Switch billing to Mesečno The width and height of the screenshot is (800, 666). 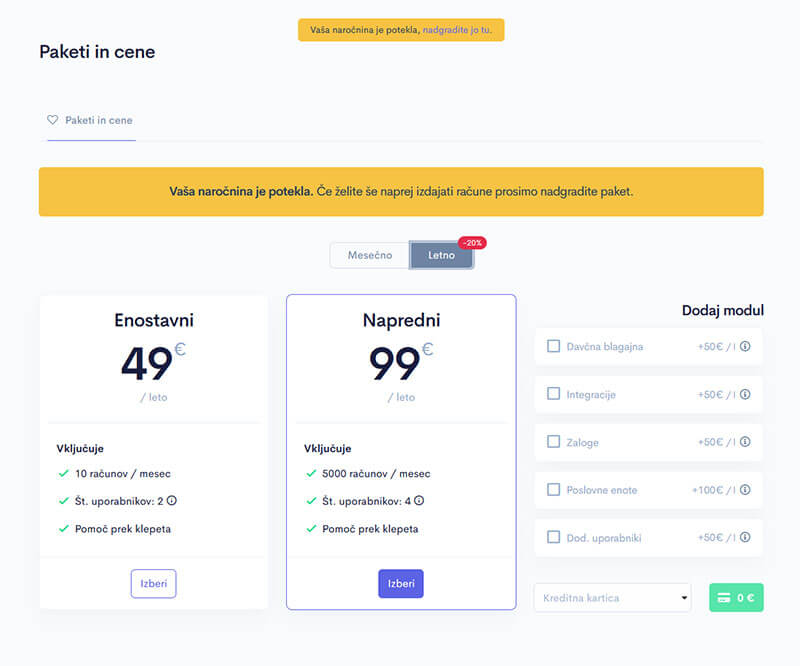click(370, 255)
